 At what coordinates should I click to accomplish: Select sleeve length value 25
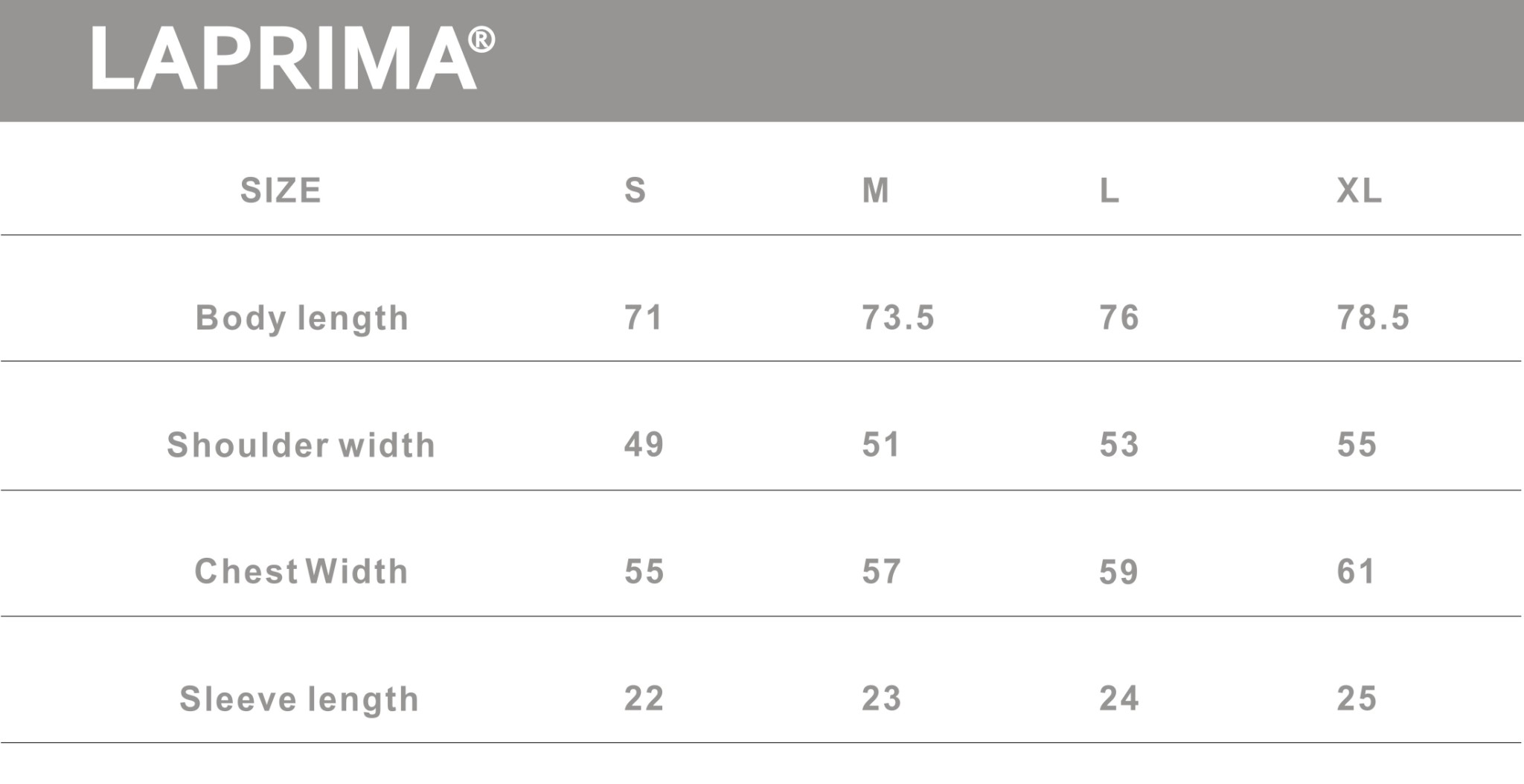click(x=1357, y=698)
